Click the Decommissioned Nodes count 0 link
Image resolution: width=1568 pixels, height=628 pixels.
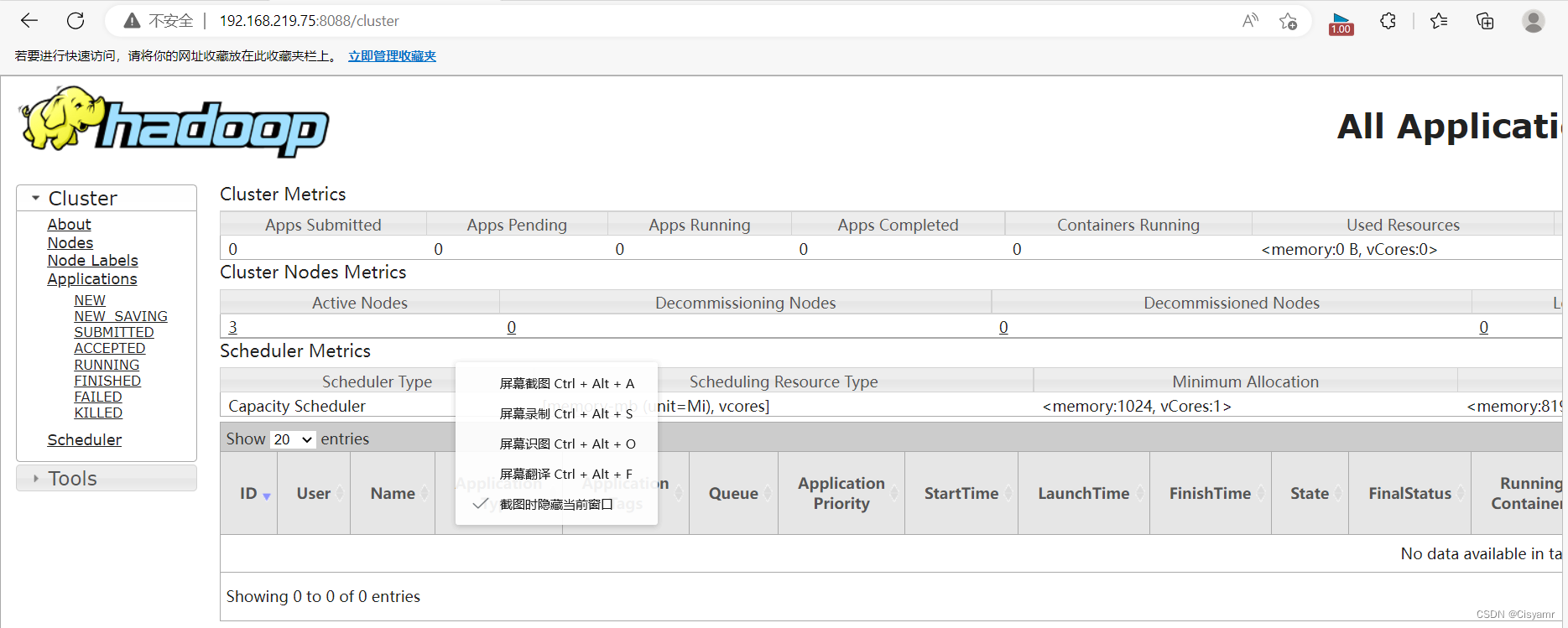click(x=1003, y=327)
